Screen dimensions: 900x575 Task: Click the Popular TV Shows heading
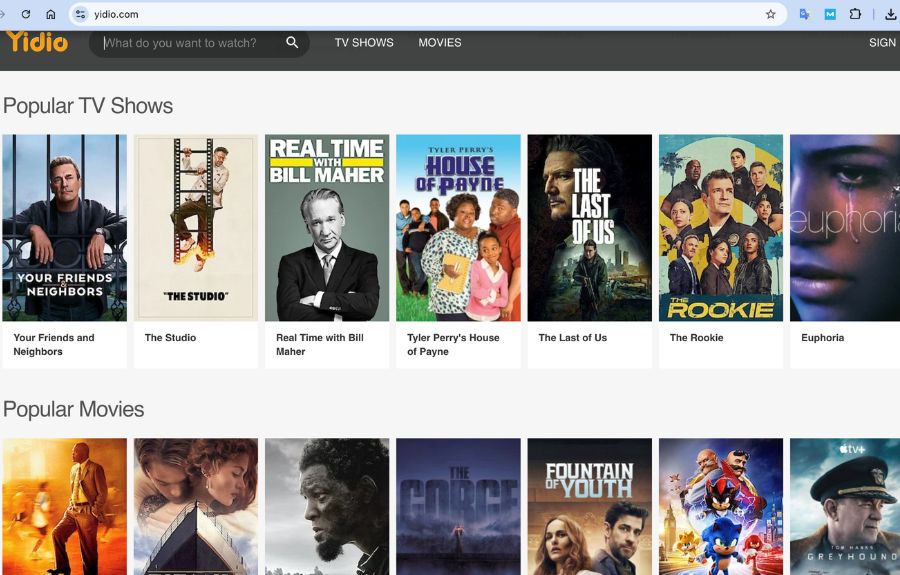point(88,106)
